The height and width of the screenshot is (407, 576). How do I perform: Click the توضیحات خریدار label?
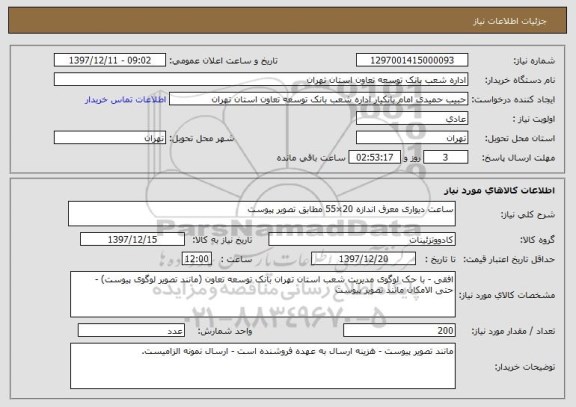[x=525, y=367]
